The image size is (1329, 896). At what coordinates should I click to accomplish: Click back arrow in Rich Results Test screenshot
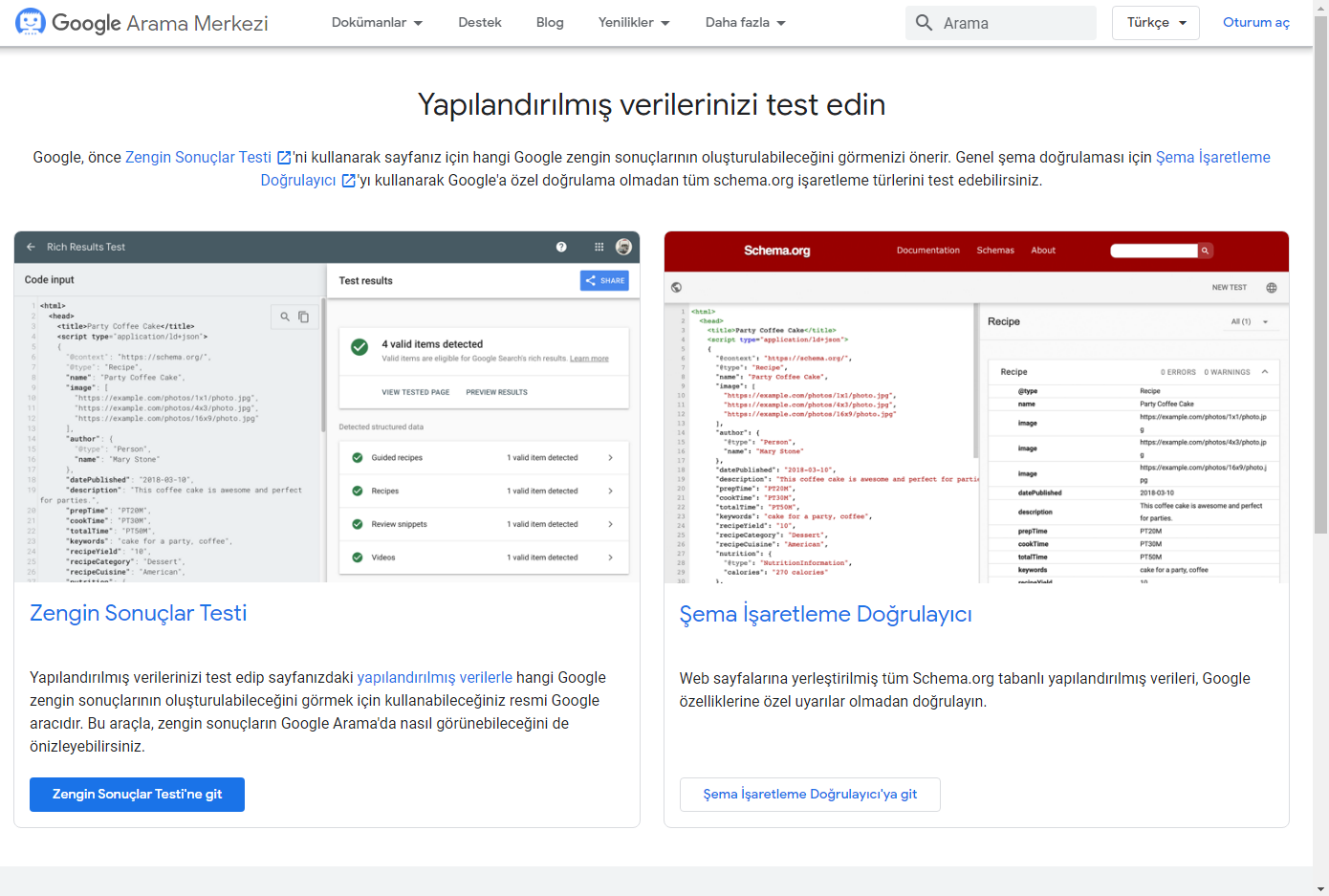[x=31, y=247]
